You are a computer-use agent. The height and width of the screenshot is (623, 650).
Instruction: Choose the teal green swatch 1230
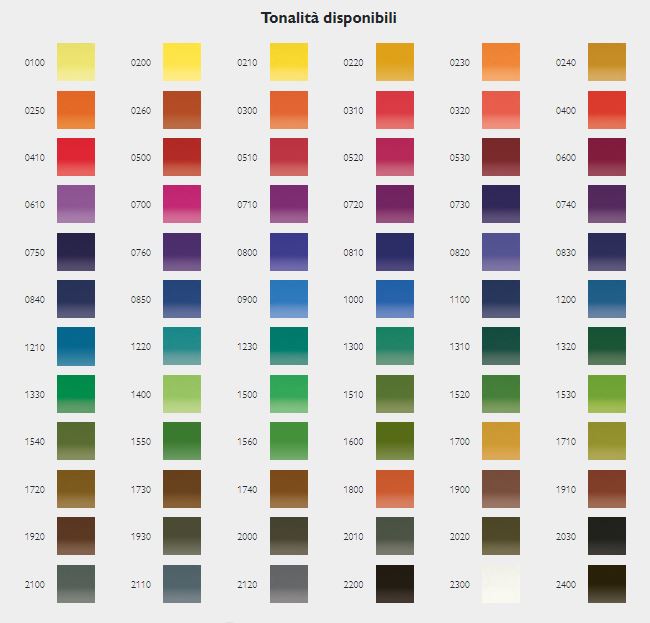point(289,346)
